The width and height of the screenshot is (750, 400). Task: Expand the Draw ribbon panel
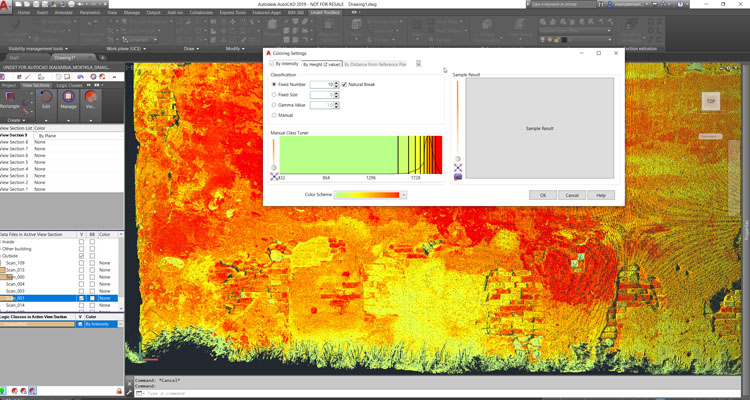pyautogui.click(x=191, y=48)
